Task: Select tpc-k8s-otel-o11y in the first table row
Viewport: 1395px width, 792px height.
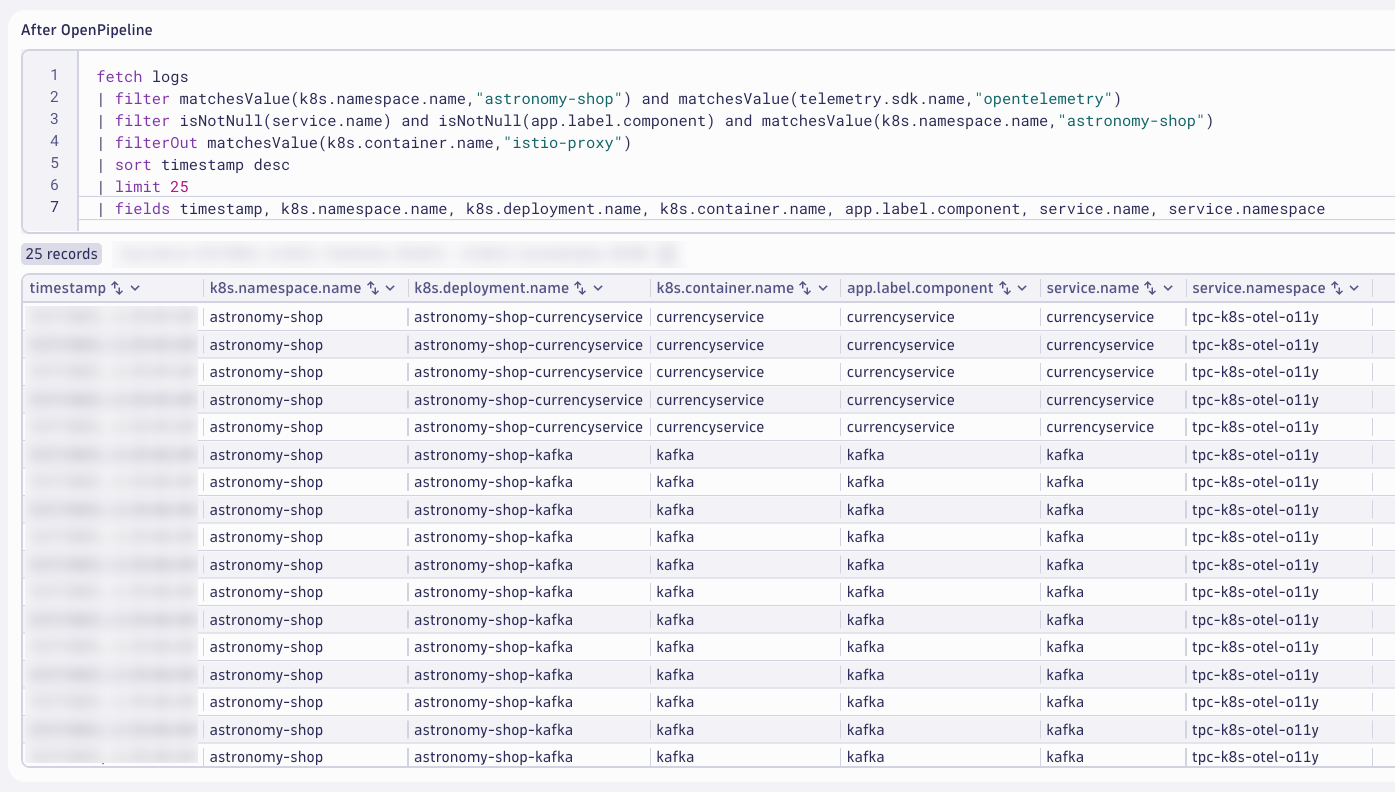Action: tap(1255, 317)
